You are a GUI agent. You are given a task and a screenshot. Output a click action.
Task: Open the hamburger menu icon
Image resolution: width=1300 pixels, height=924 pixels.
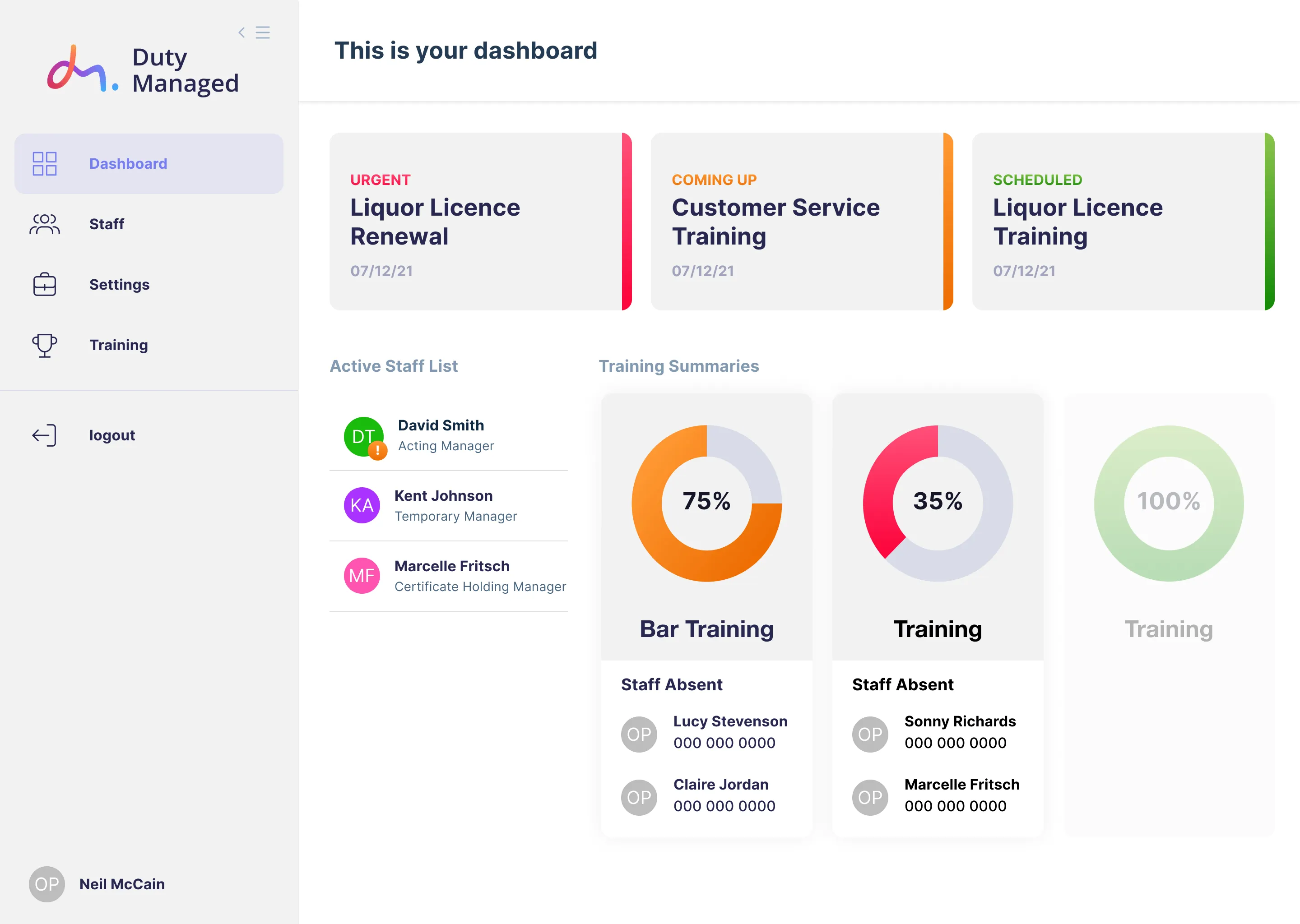pyautogui.click(x=262, y=32)
